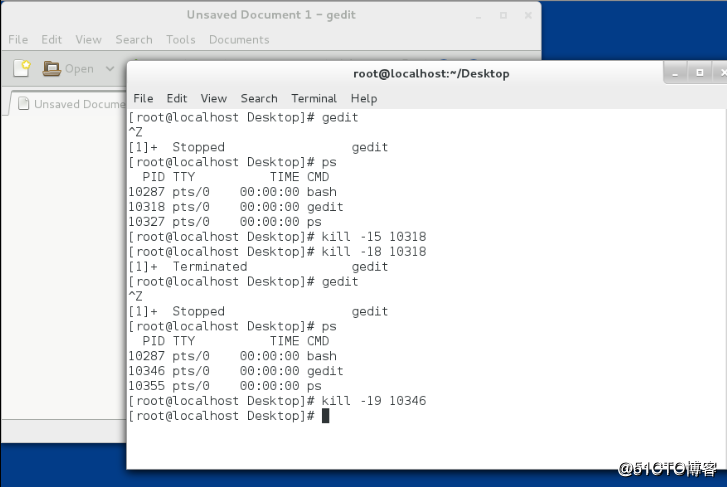Click the text 'kill -15 10318'

pos(374,237)
